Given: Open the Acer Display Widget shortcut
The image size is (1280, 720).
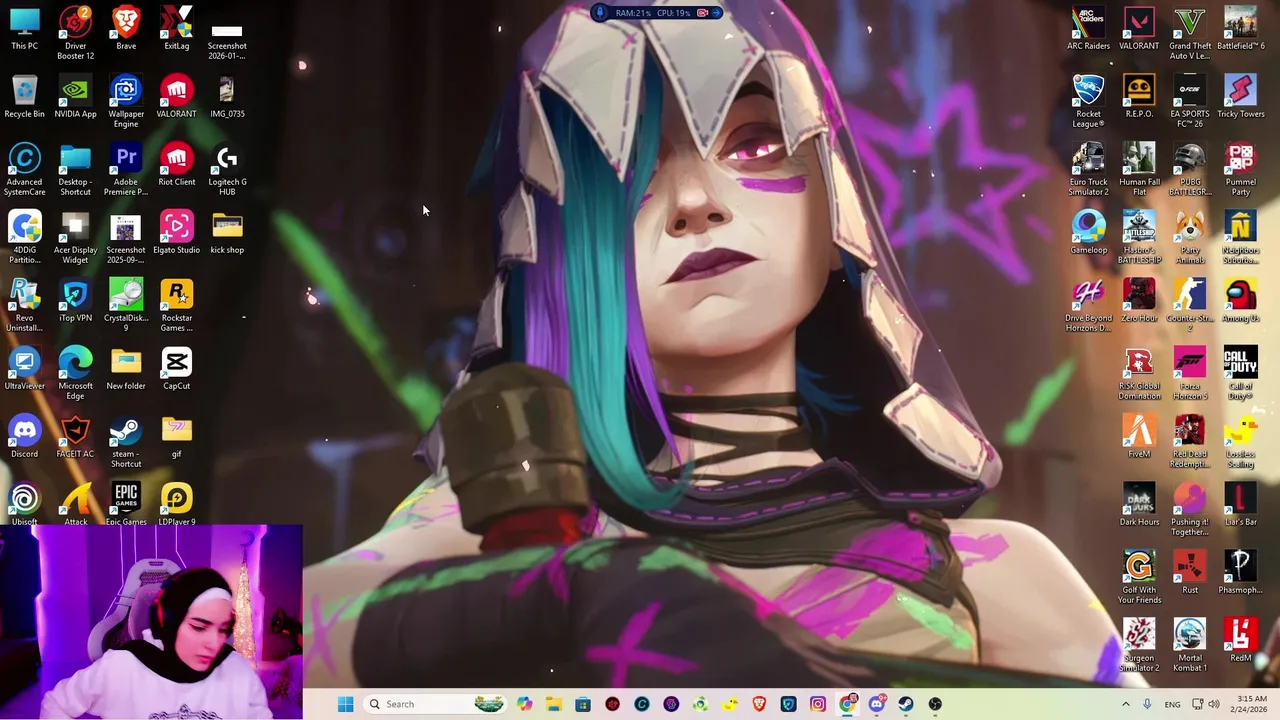Looking at the screenshot, I should [75, 237].
